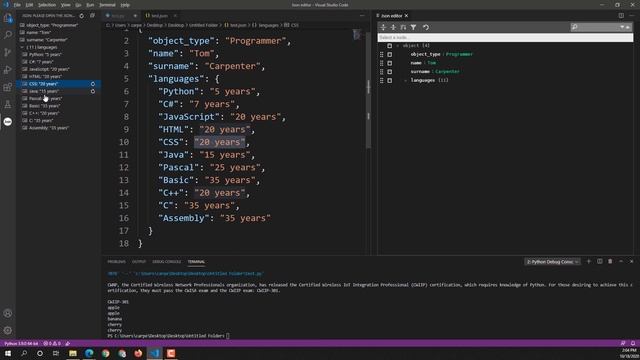Click the collapse-all icon in sidebar header
The height and width of the screenshot is (360, 640).
point(93,16)
